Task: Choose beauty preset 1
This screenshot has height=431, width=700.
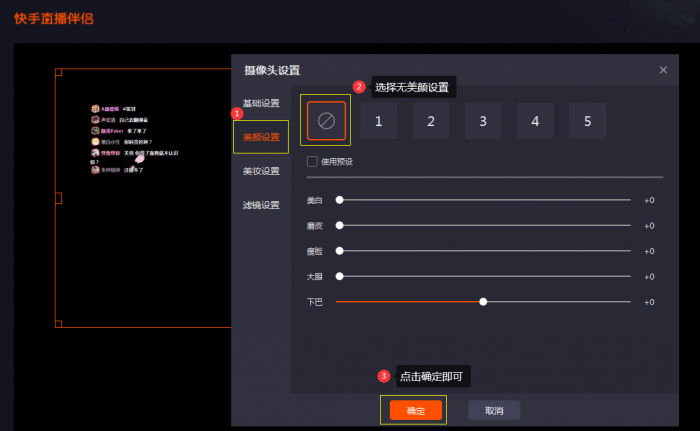Action: 378,121
